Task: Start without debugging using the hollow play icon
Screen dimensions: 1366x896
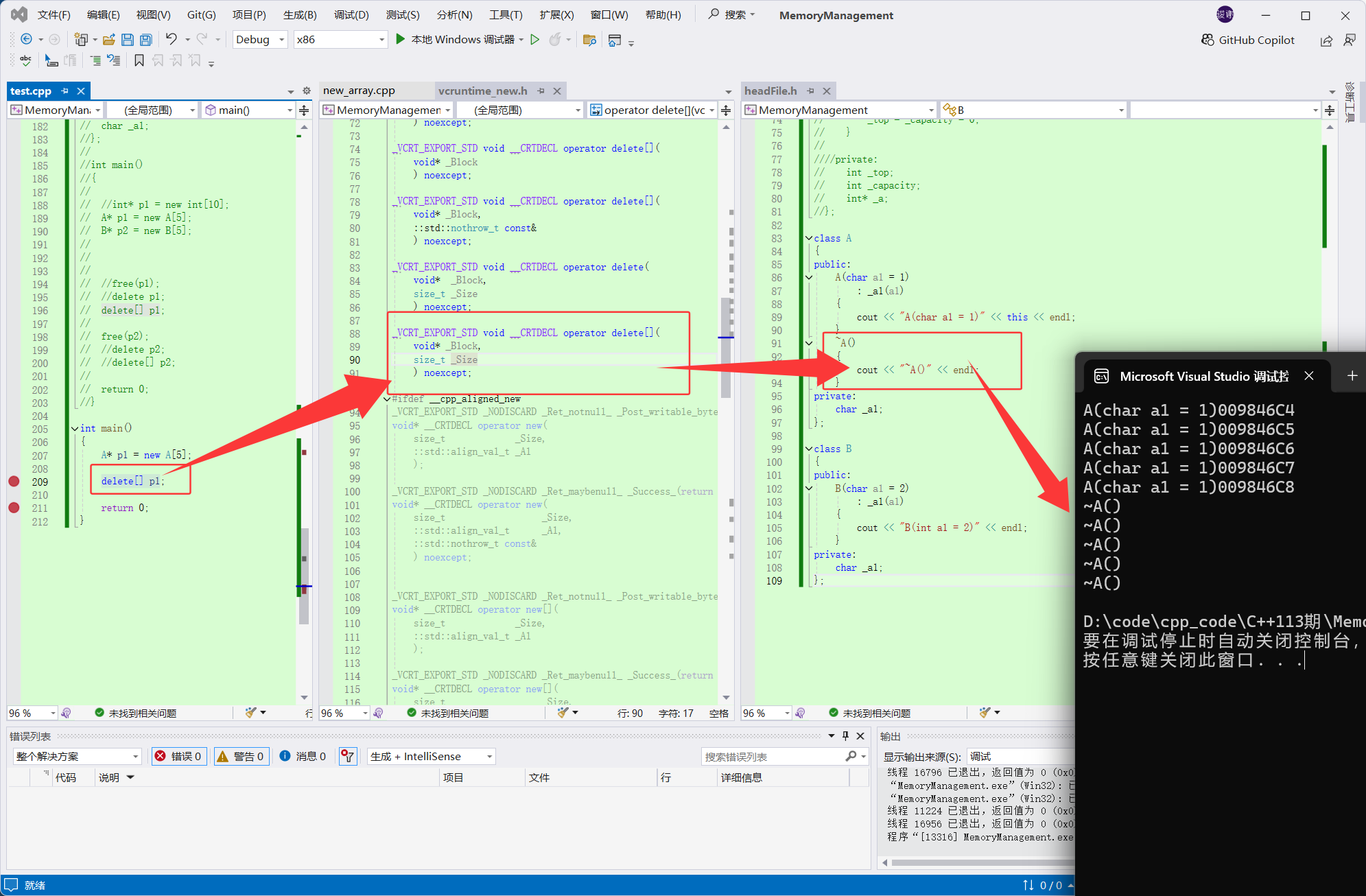Action: point(535,40)
